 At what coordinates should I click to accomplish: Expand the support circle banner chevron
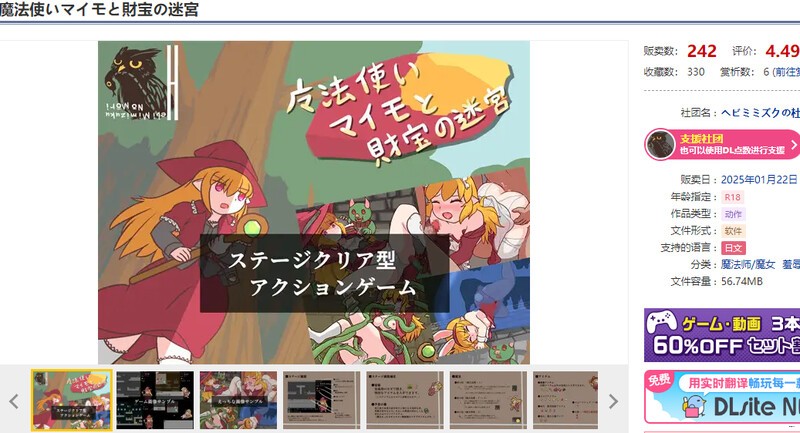click(793, 144)
